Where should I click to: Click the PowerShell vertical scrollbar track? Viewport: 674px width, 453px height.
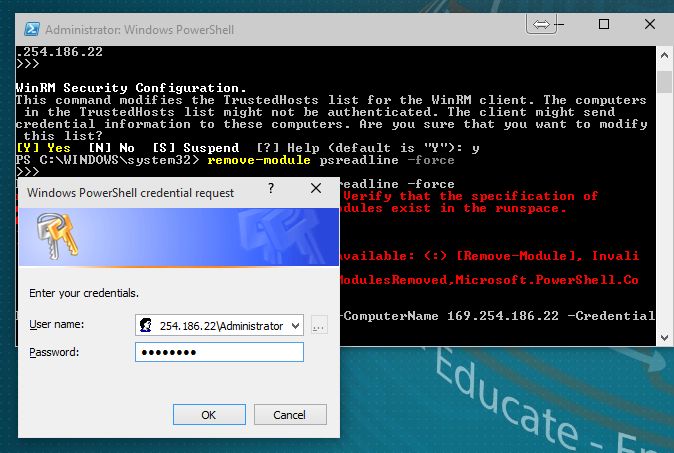click(x=665, y=220)
